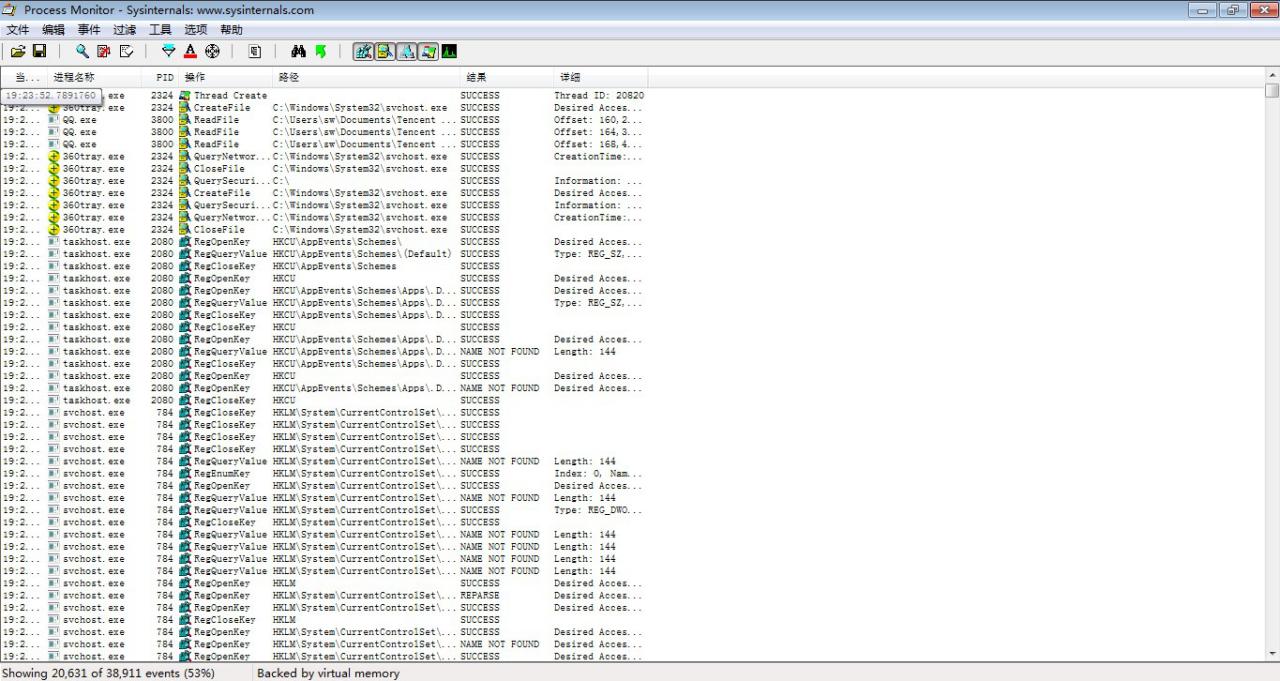
Task: Click the Save floppy disk icon
Action: [x=40, y=51]
